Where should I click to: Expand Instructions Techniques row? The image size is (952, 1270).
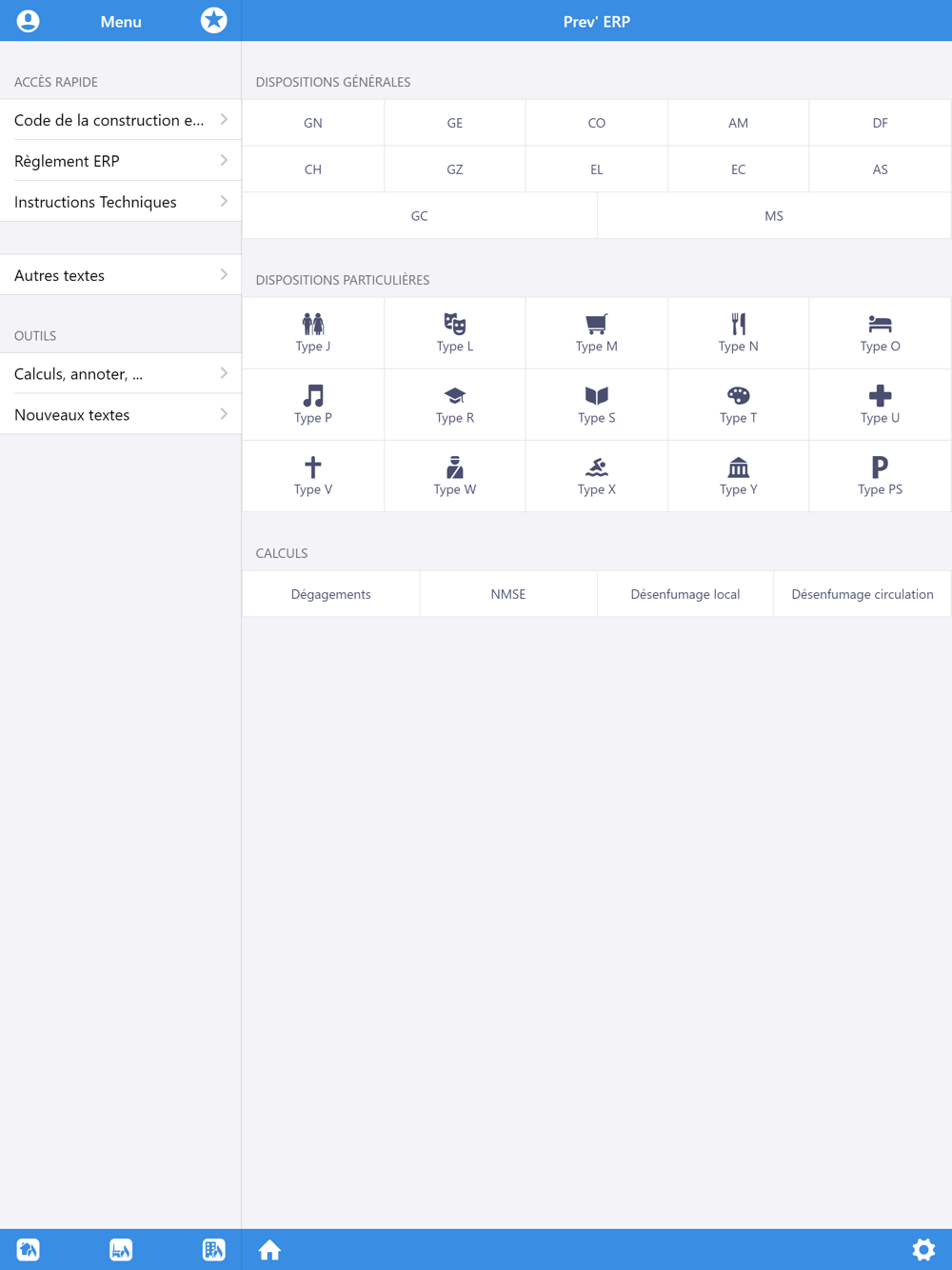coord(121,202)
